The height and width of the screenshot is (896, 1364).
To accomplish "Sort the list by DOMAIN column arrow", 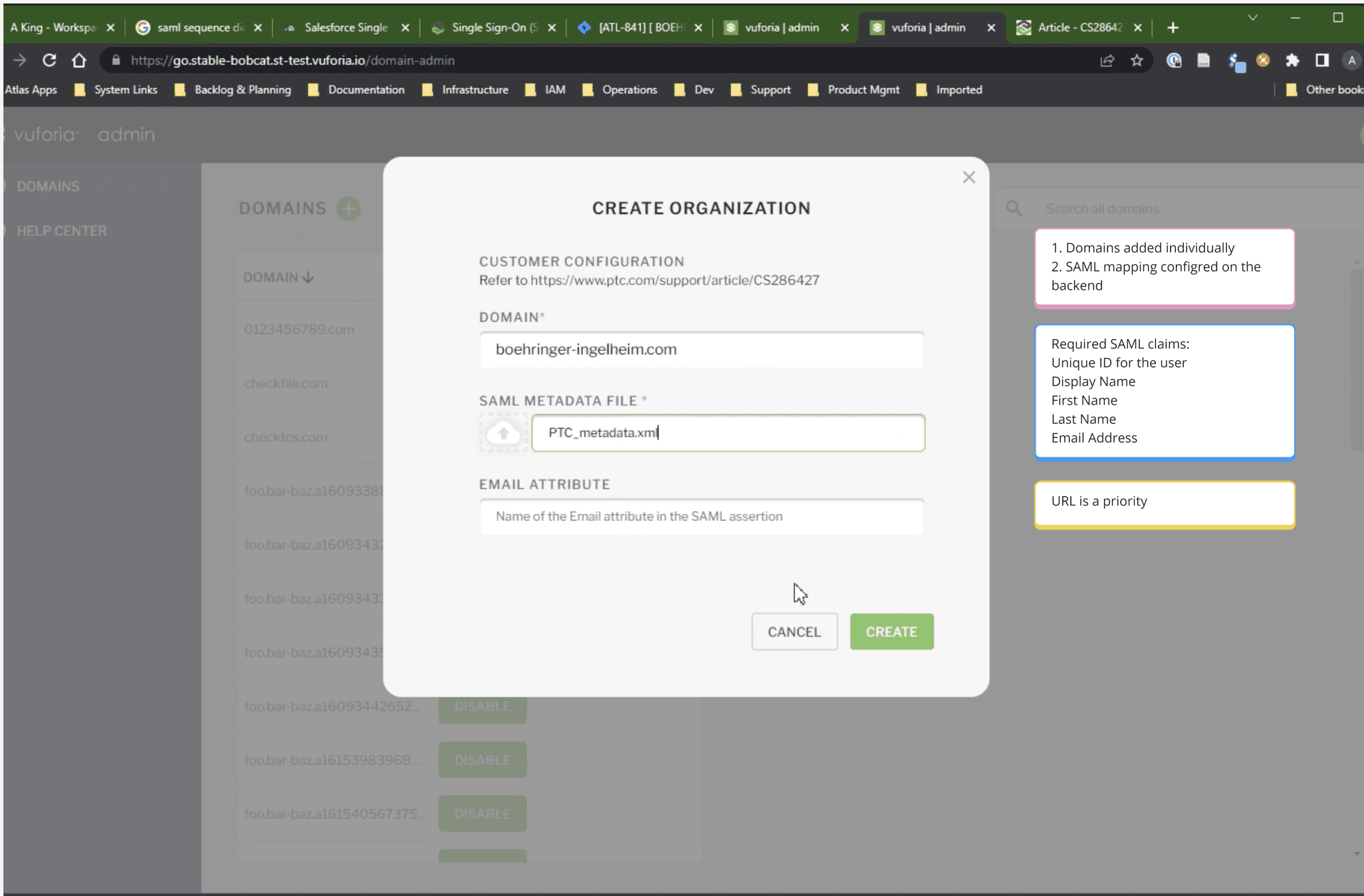I will click(308, 277).
